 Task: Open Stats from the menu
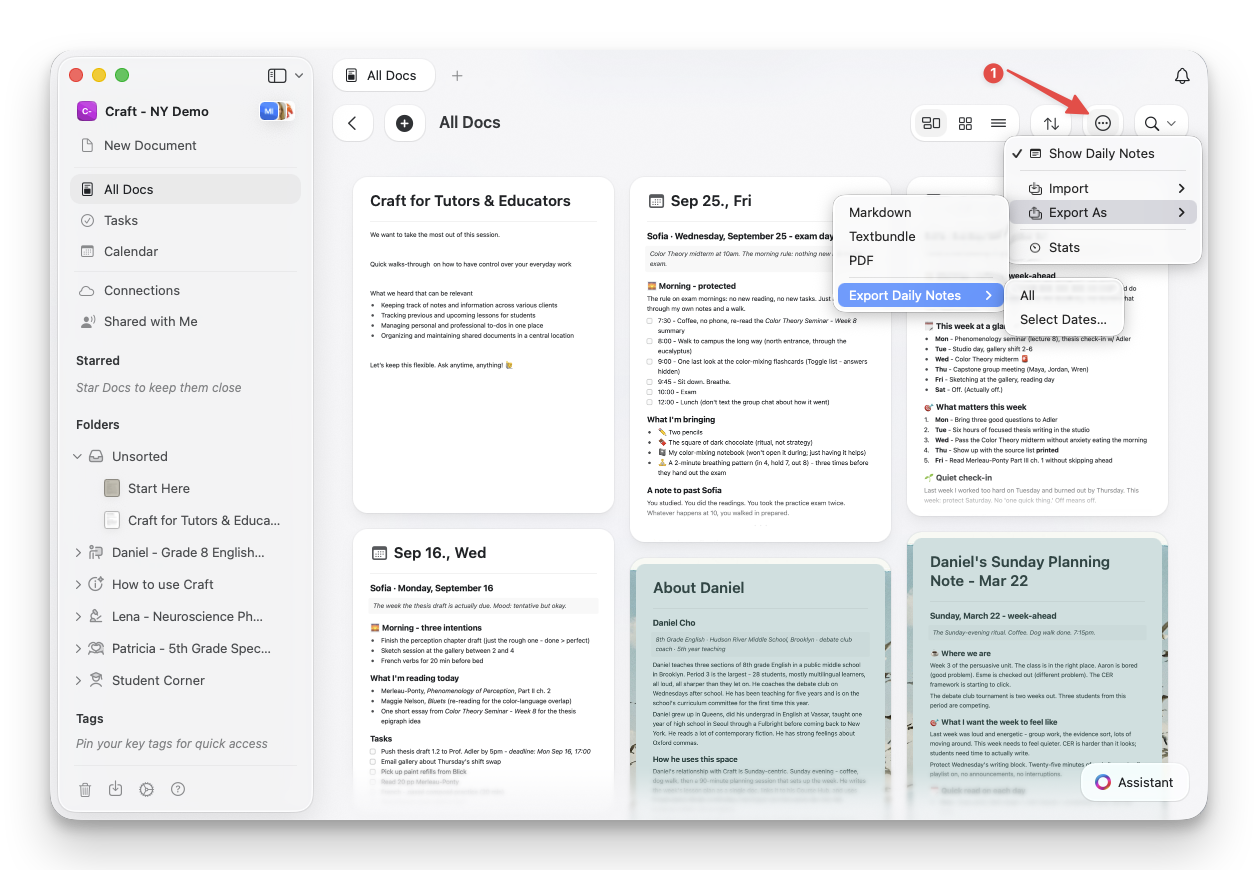click(1102, 247)
